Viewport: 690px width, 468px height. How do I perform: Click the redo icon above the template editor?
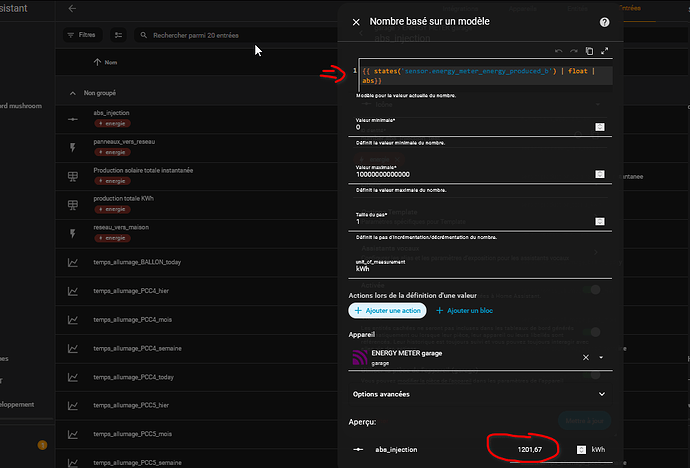pyautogui.click(x=574, y=51)
